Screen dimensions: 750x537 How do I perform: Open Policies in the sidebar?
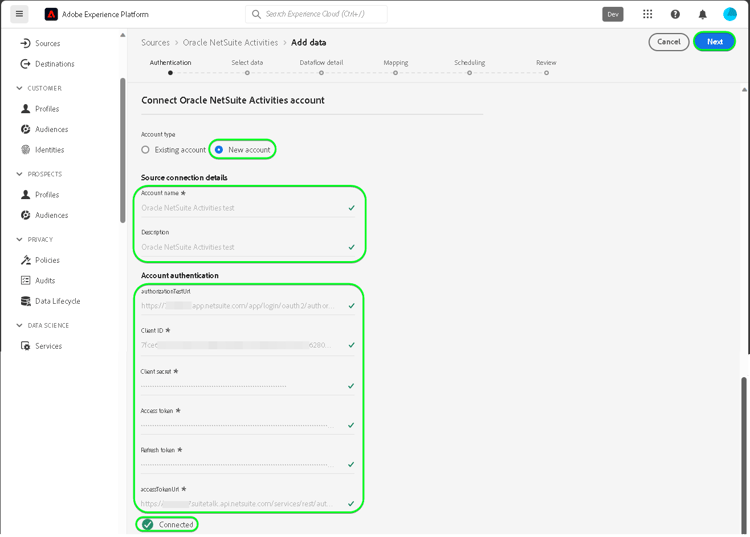47,260
